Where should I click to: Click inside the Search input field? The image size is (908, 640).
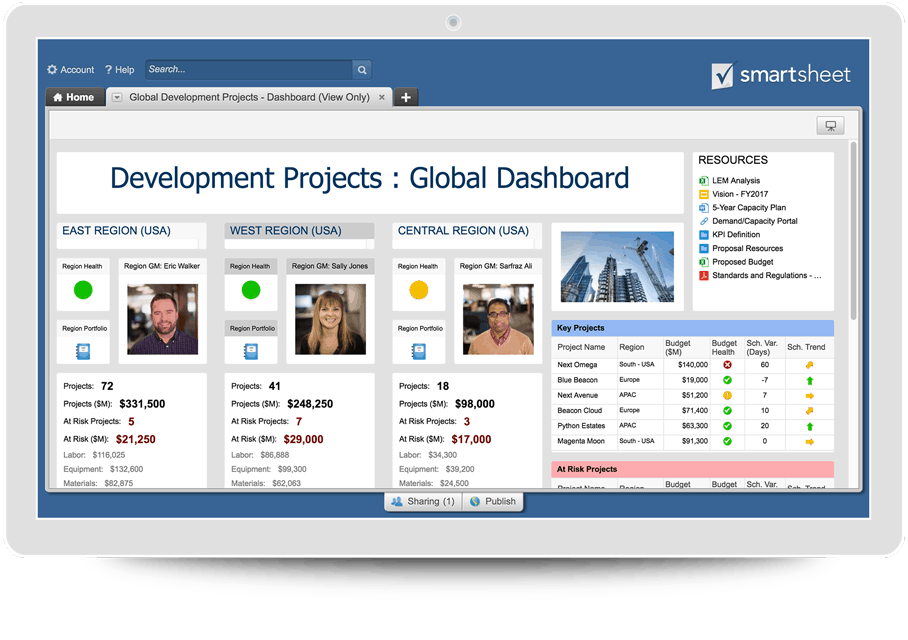coord(248,70)
